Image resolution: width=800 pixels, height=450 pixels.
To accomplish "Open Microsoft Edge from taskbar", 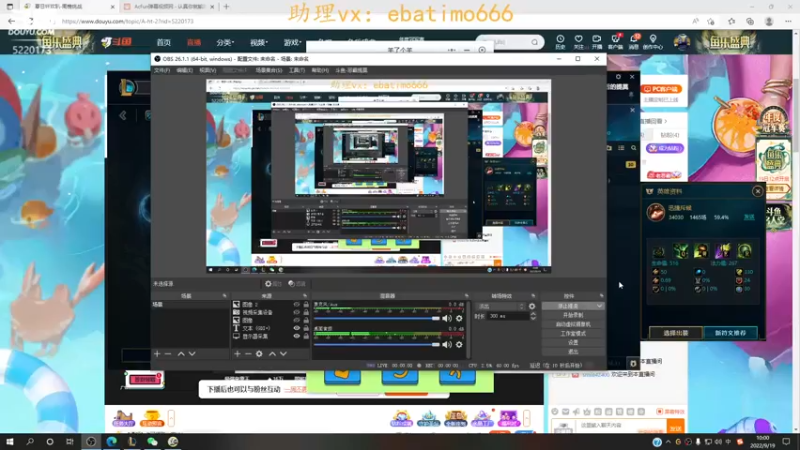I will click(112, 441).
